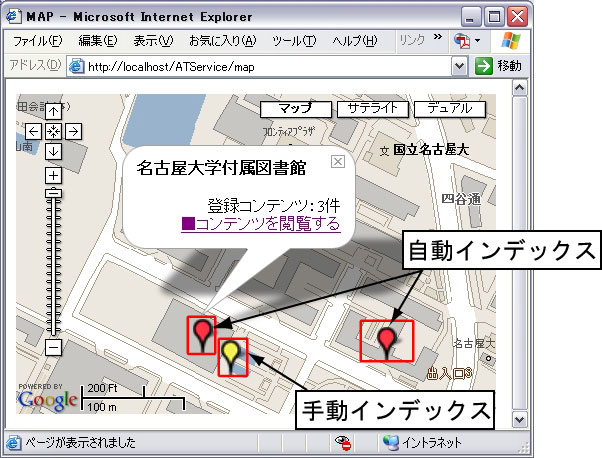Click the zoom slider handle
This screenshot has height=458, width=602.
53,193
